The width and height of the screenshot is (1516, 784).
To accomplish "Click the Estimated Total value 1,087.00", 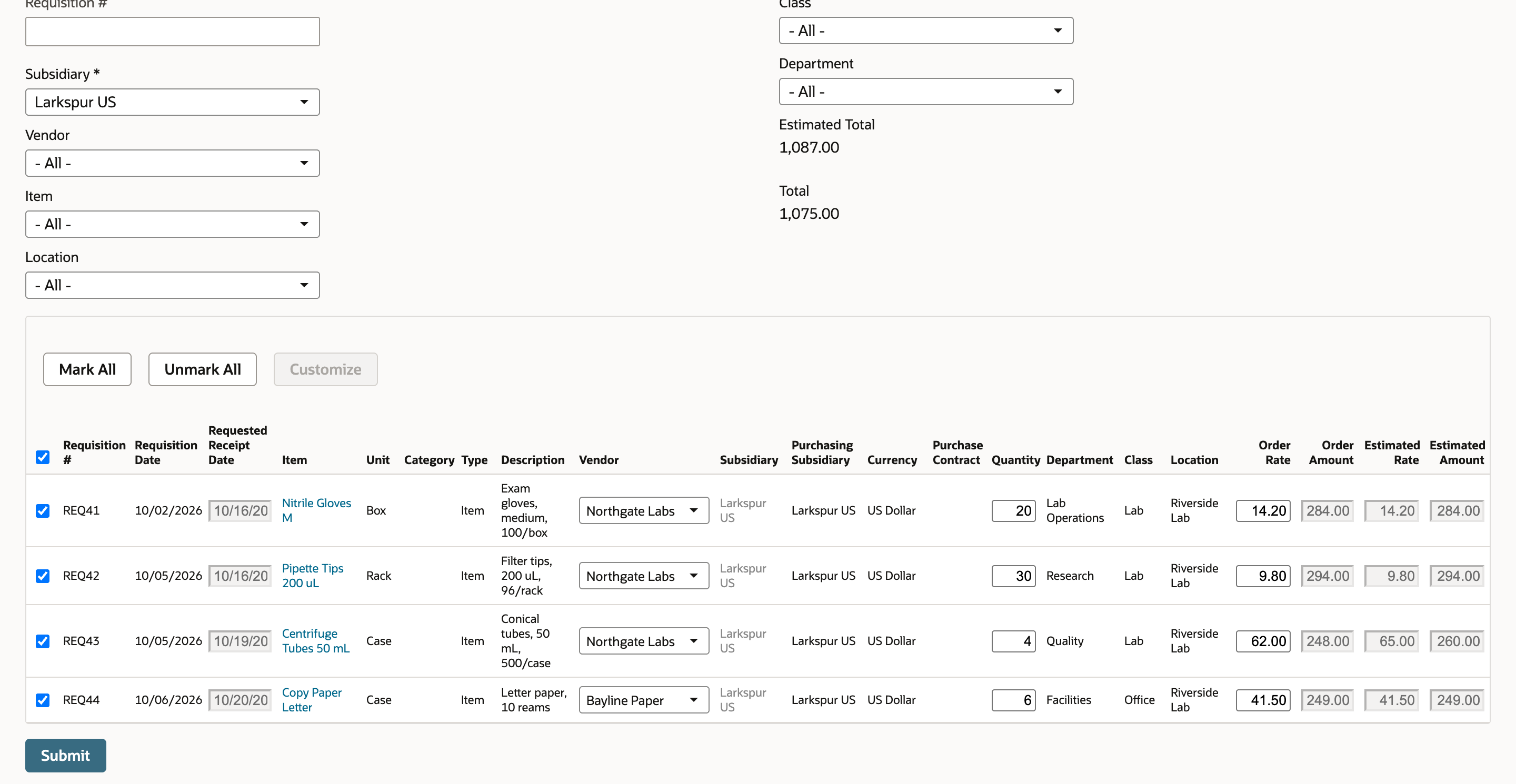I will coord(809,148).
